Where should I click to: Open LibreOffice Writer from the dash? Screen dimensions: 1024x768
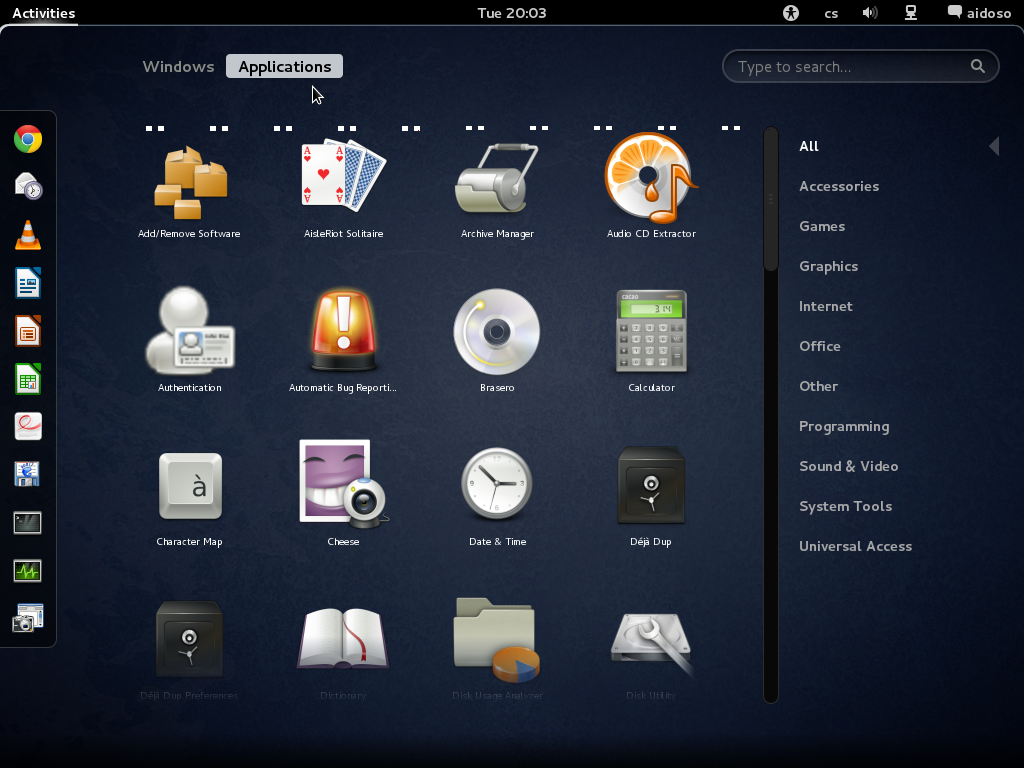click(28, 283)
